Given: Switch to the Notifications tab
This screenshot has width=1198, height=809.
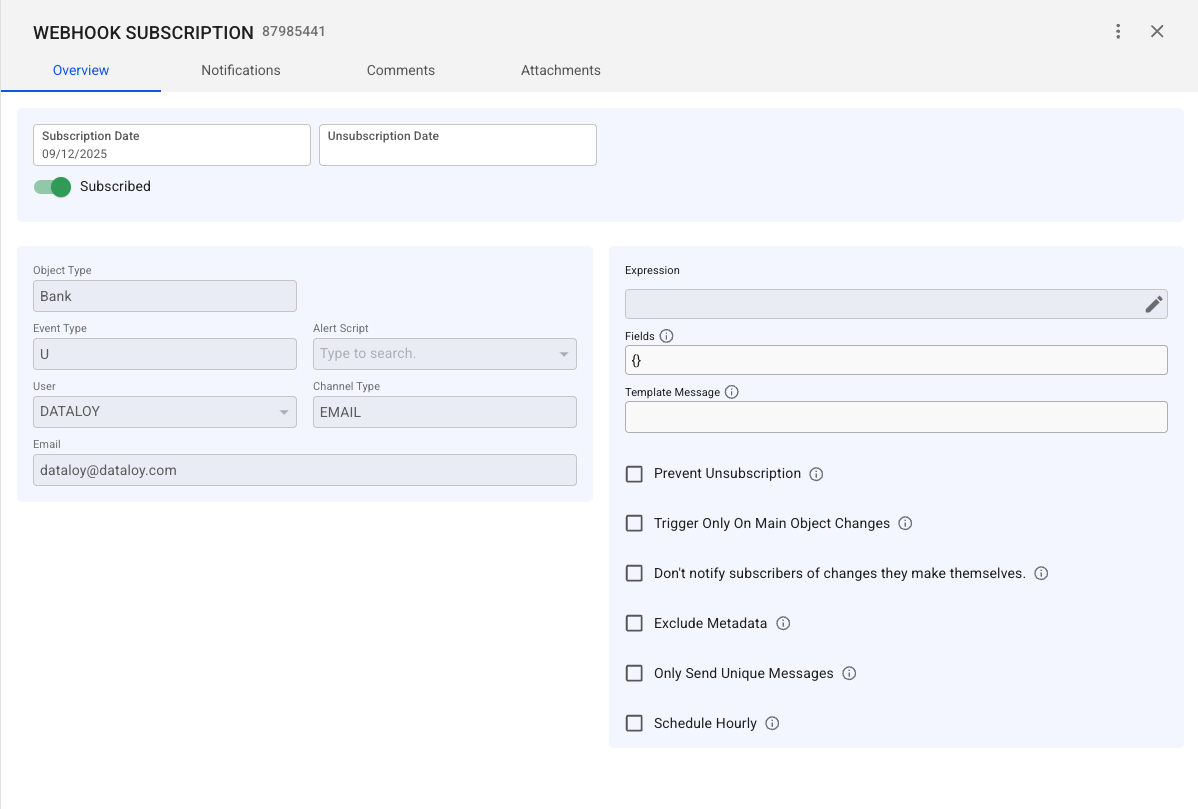Looking at the screenshot, I should click(241, 71).
